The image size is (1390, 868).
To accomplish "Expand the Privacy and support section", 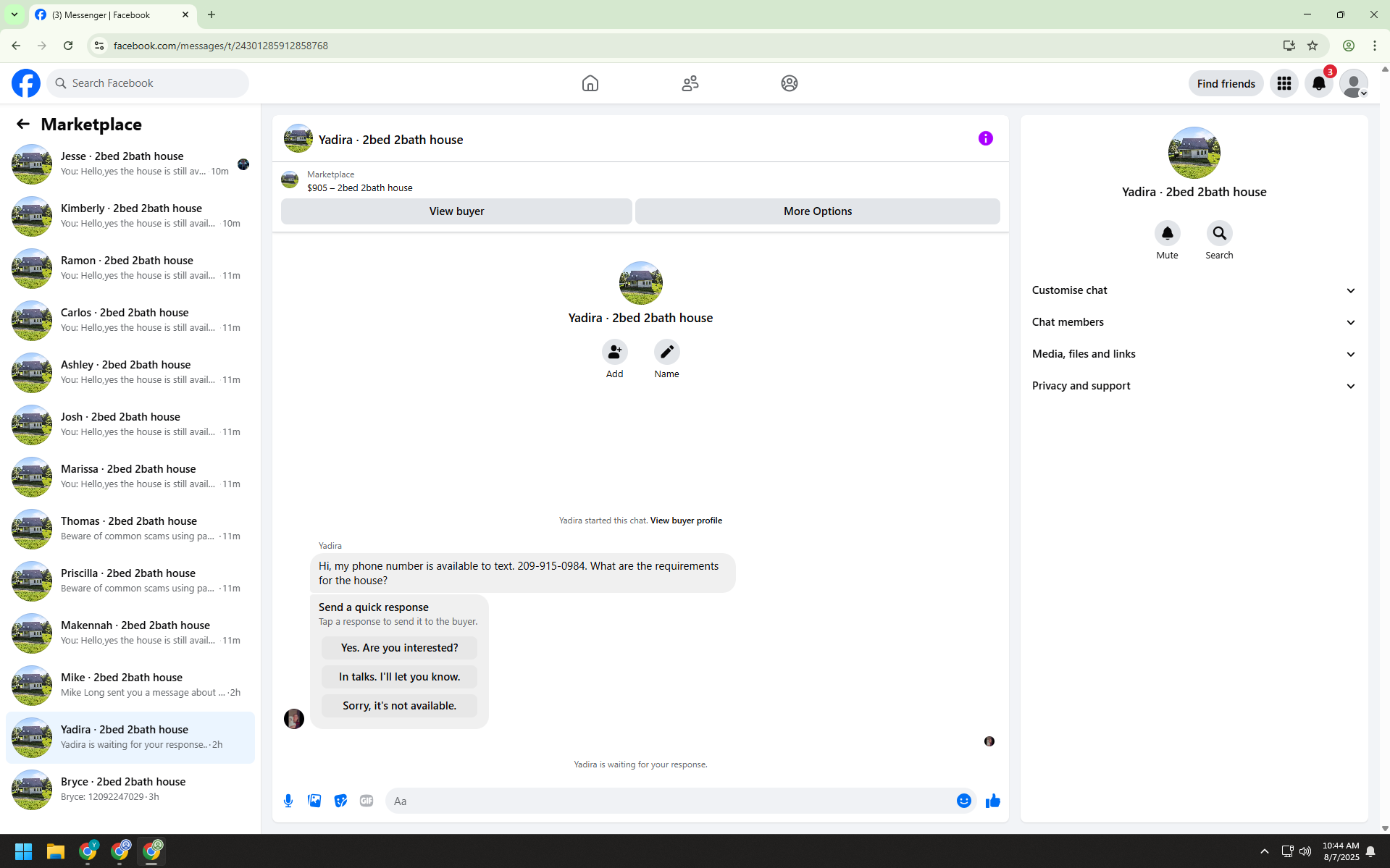I will [1194, 386].
